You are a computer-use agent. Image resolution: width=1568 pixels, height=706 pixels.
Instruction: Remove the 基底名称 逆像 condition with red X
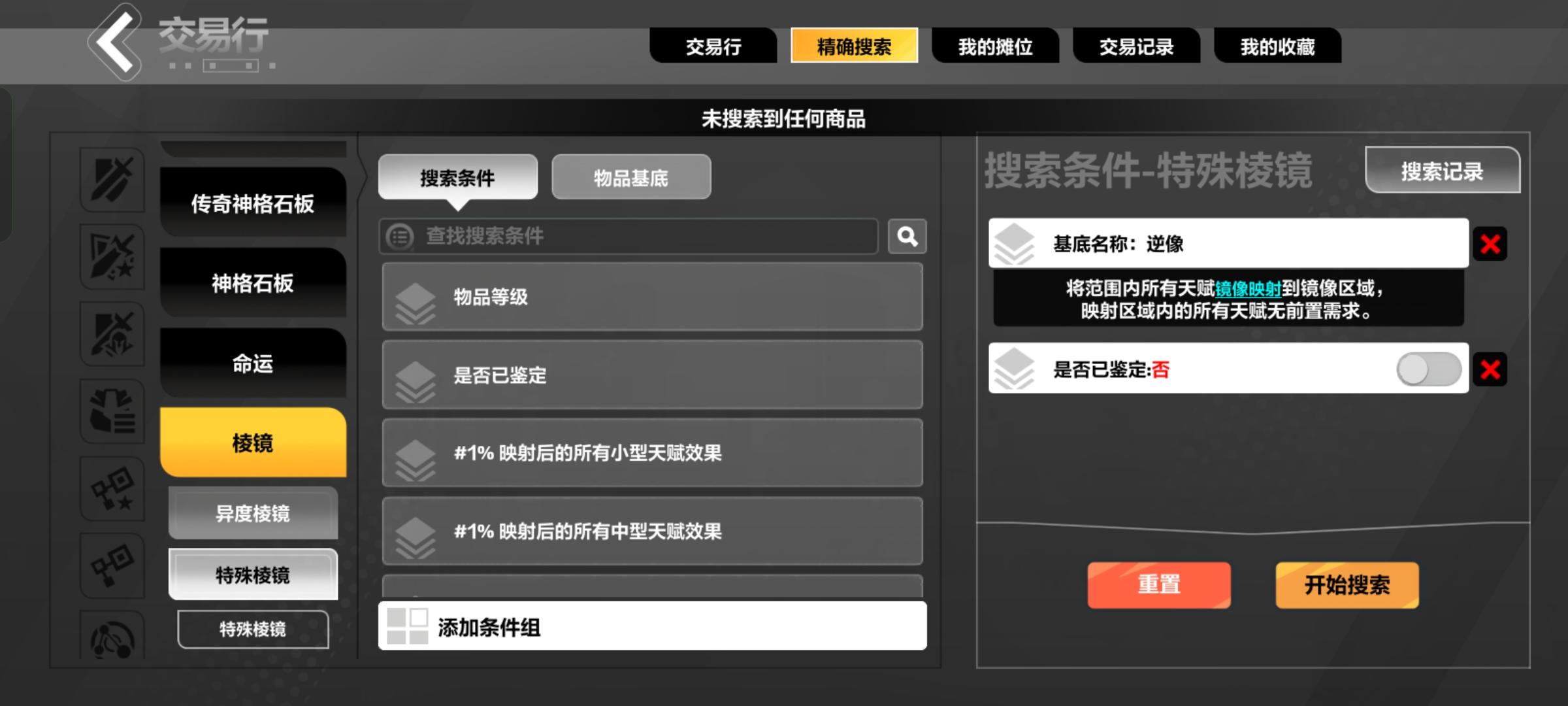1490,244
